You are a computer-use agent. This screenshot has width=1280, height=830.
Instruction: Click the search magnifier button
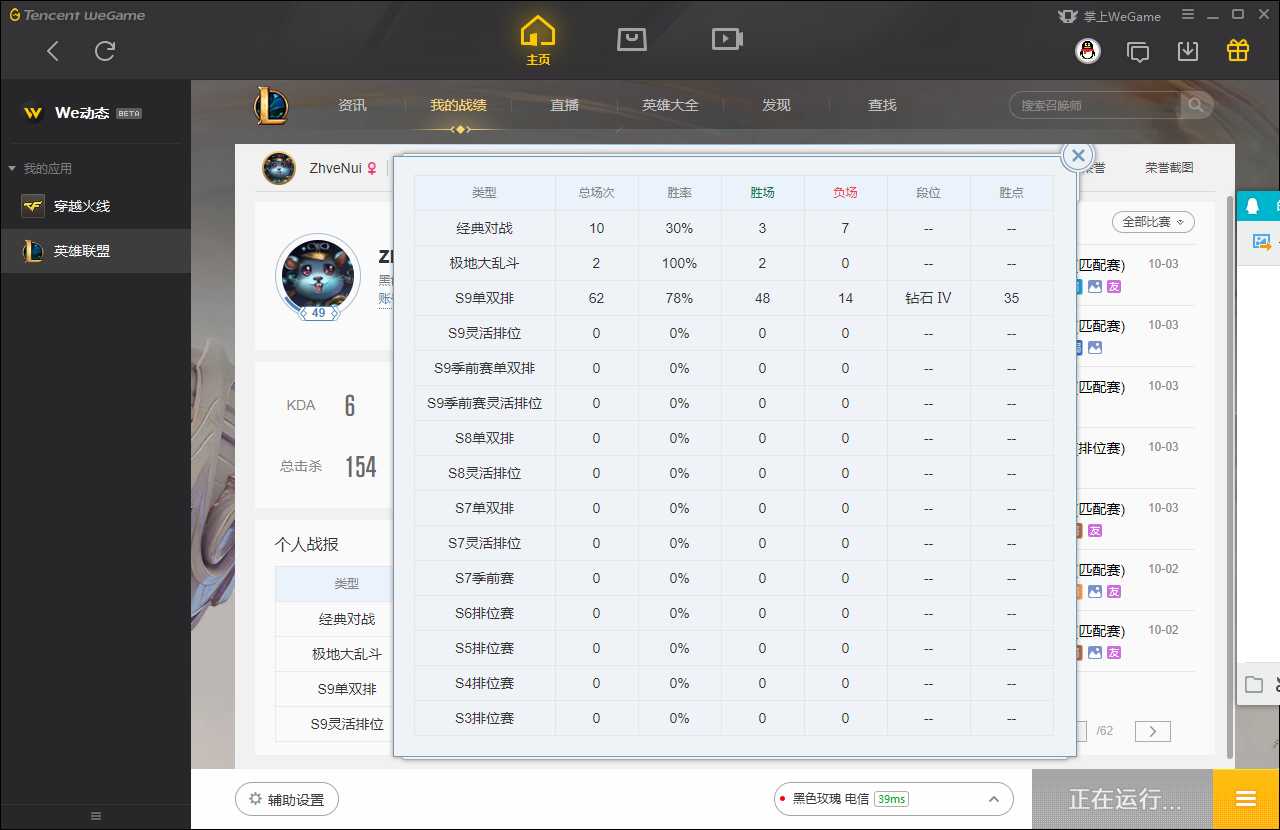pos(1196,105)
